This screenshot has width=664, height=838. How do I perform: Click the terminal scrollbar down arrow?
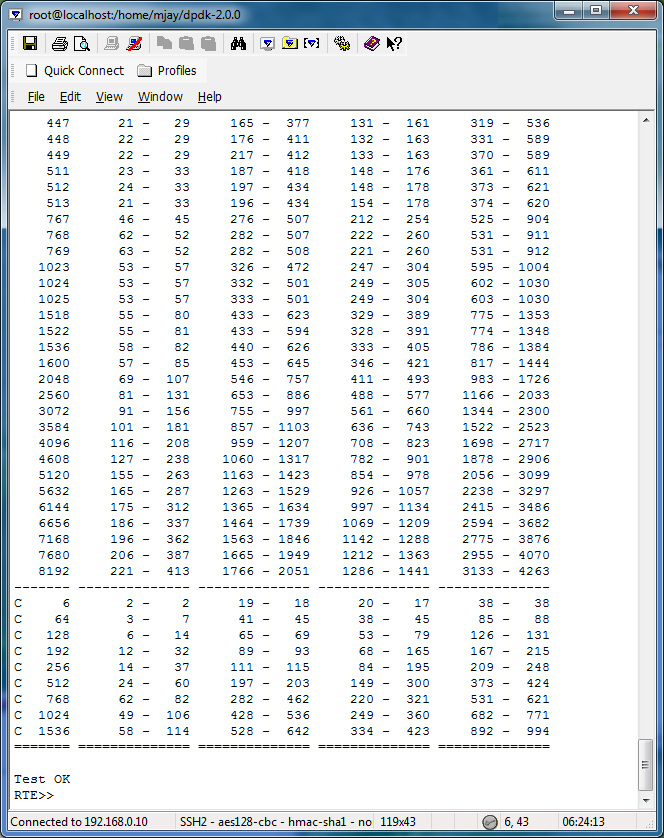(x=646, y=801)
